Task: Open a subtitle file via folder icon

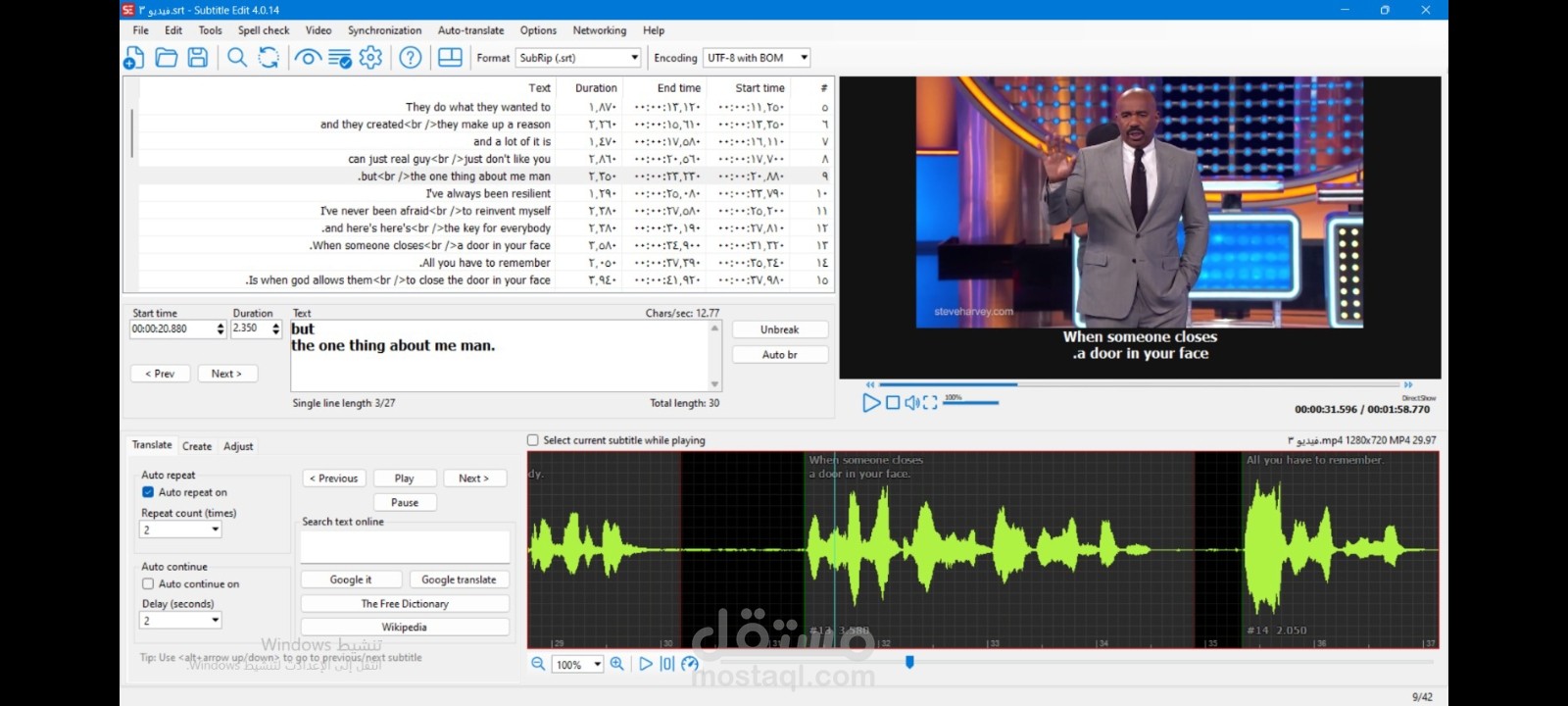Action: (167, 58)
